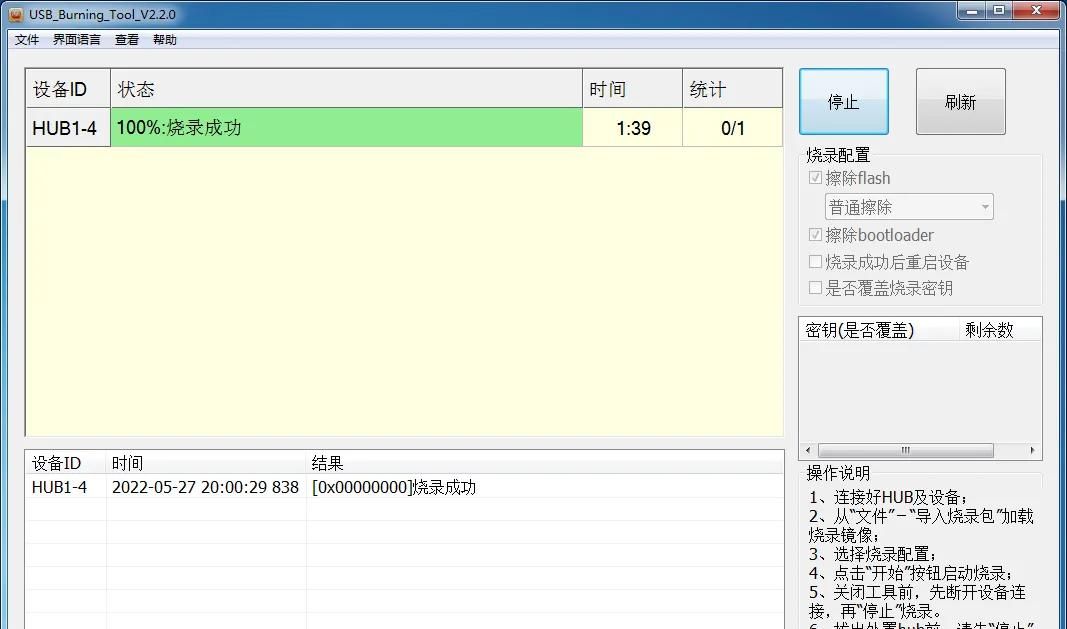1067x629 pixels.
Task: Enable 是否覆盖烧录密钥 checkbox
Action: click(x=815, y=288)
